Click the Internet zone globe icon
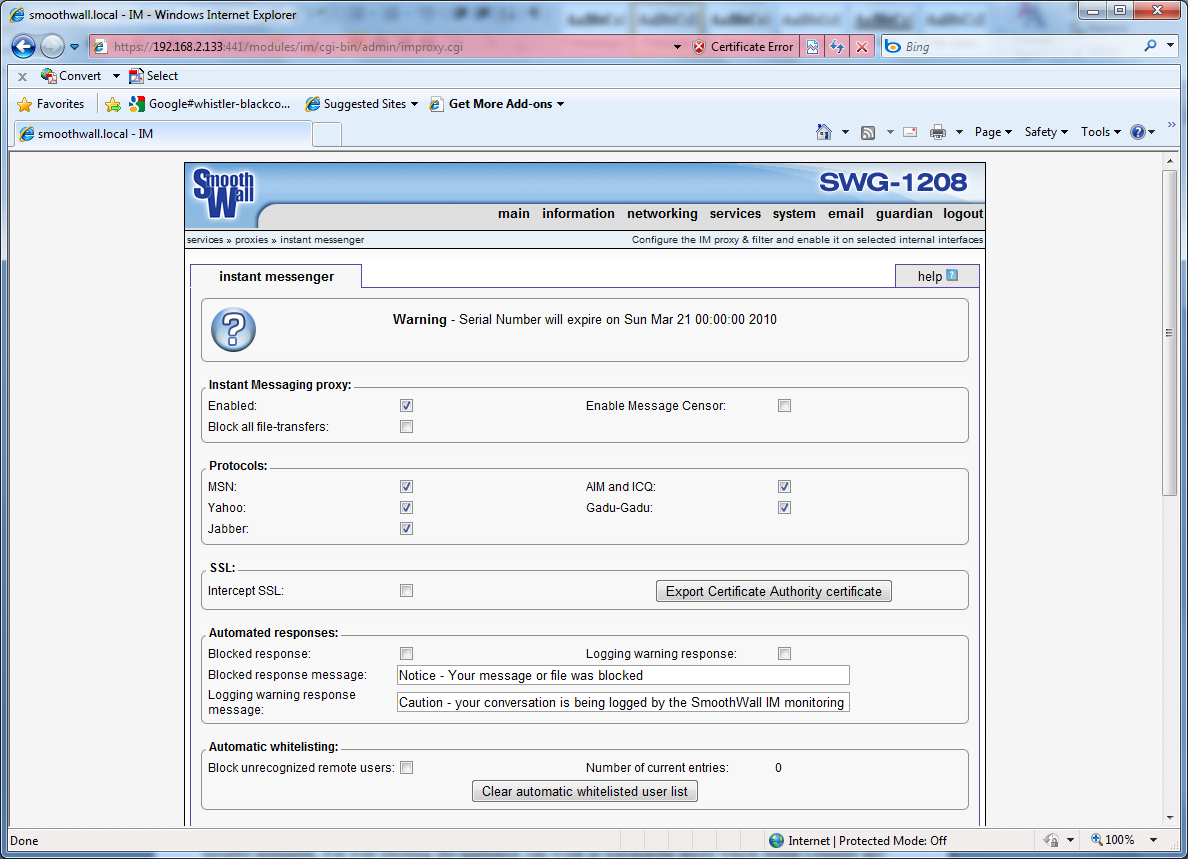Viewport: 1188px width, 859px height. (777, 841)
